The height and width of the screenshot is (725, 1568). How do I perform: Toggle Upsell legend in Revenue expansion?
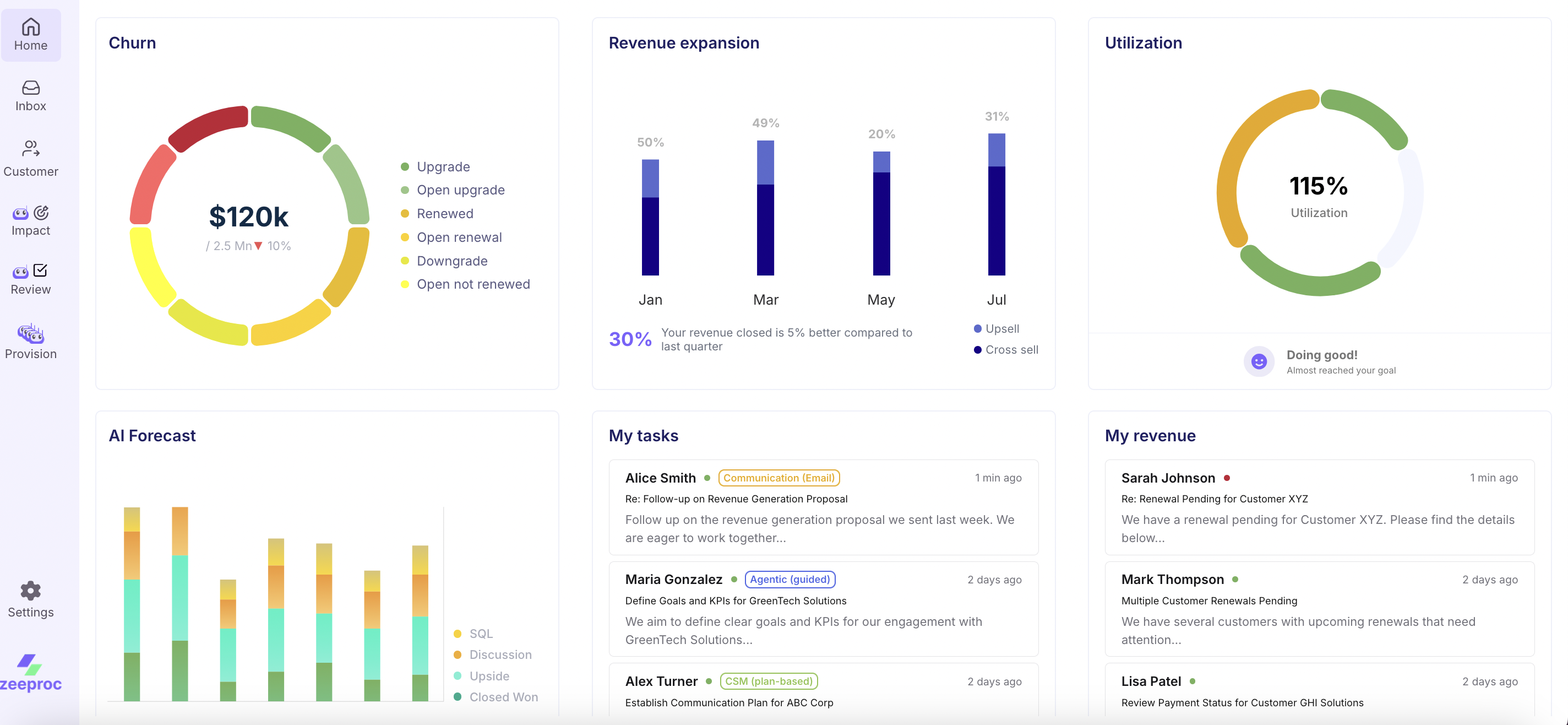pos(1001,328)
